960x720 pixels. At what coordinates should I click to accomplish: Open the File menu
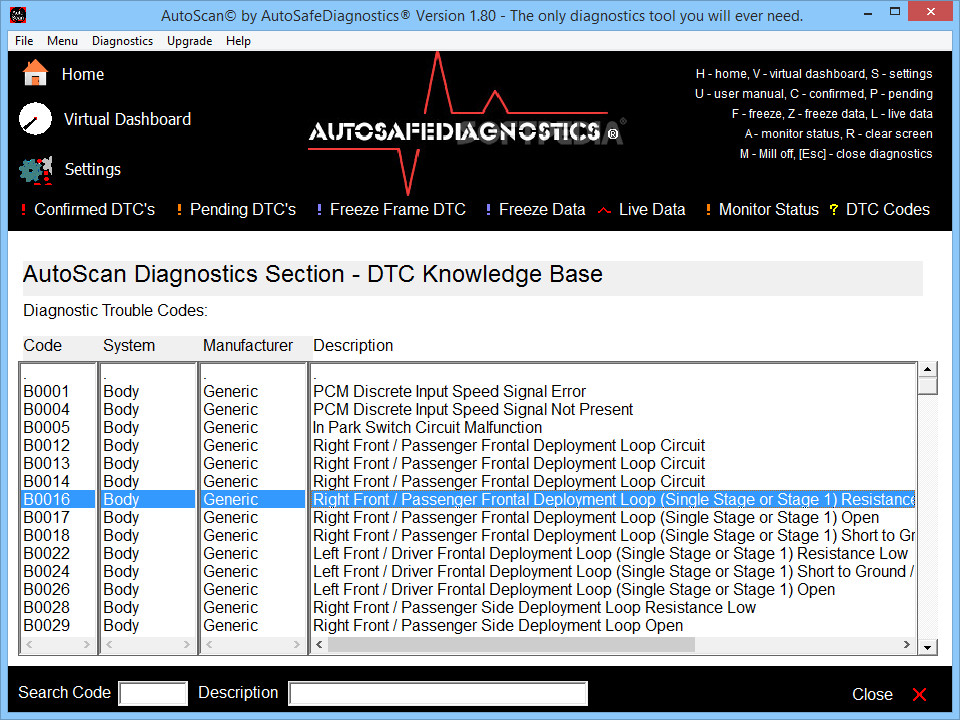click(x=23, y=41)
